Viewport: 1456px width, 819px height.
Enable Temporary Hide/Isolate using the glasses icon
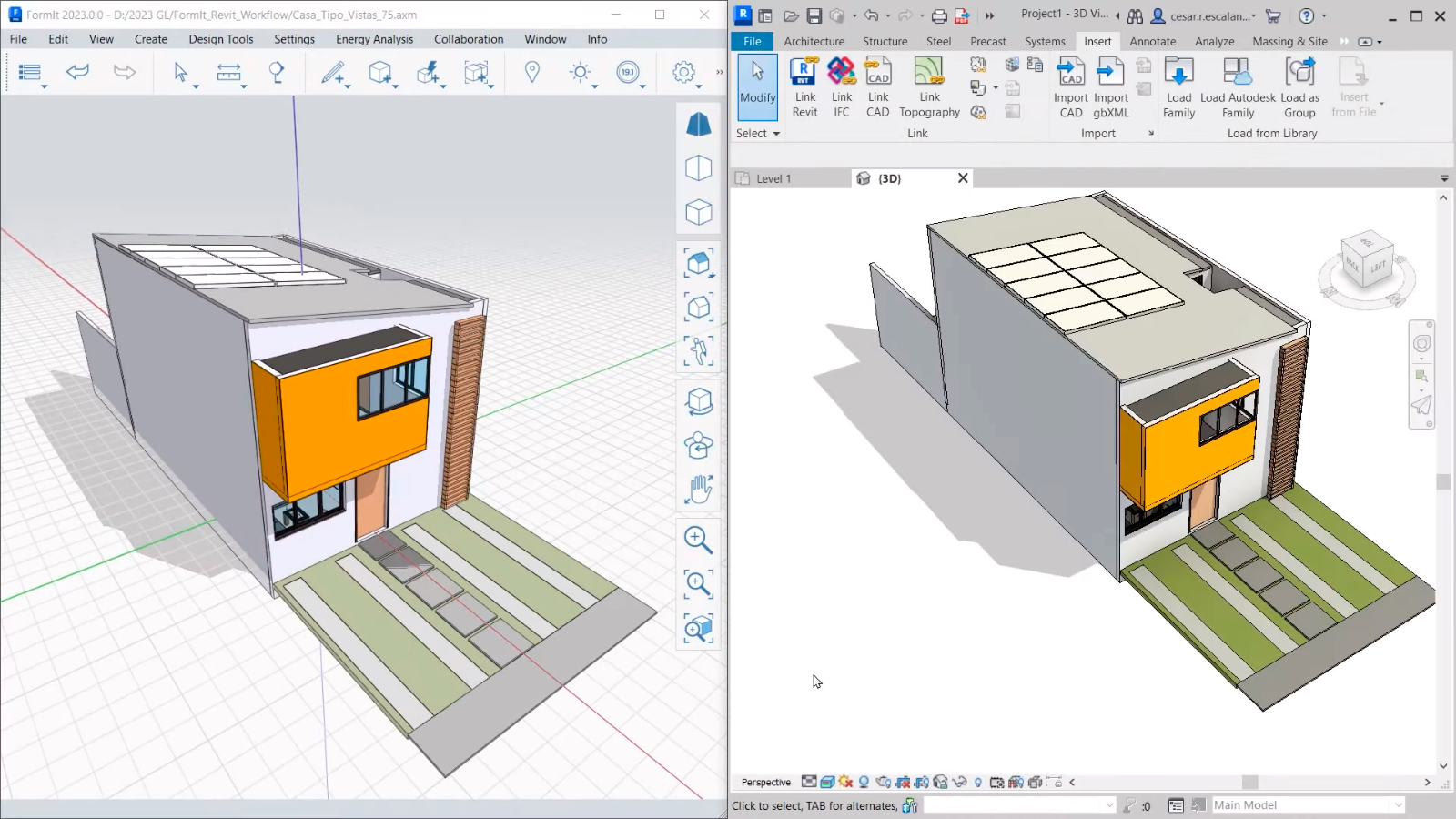click(960, 782)
